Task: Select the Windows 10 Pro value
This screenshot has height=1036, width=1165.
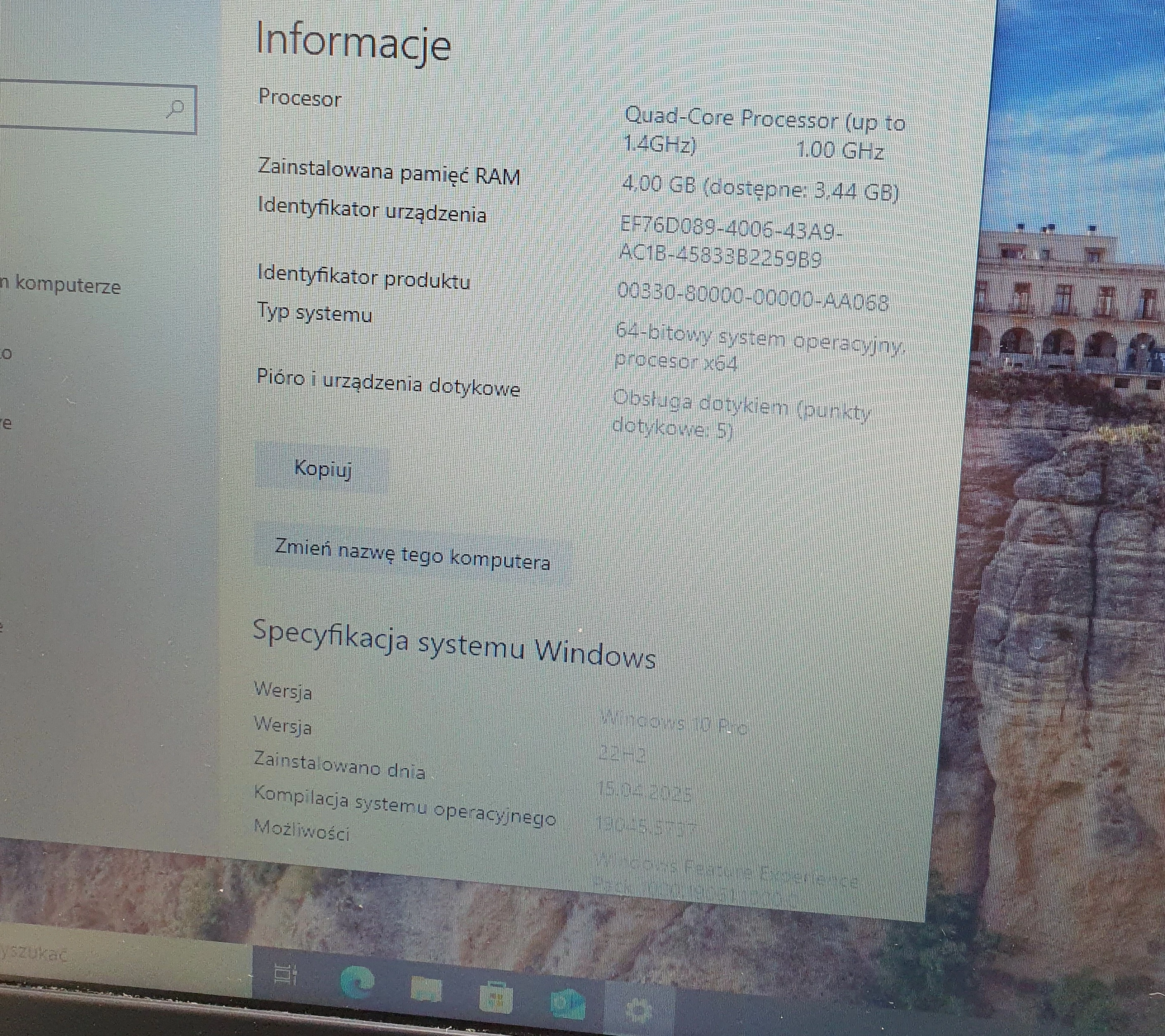Action: 673,723
